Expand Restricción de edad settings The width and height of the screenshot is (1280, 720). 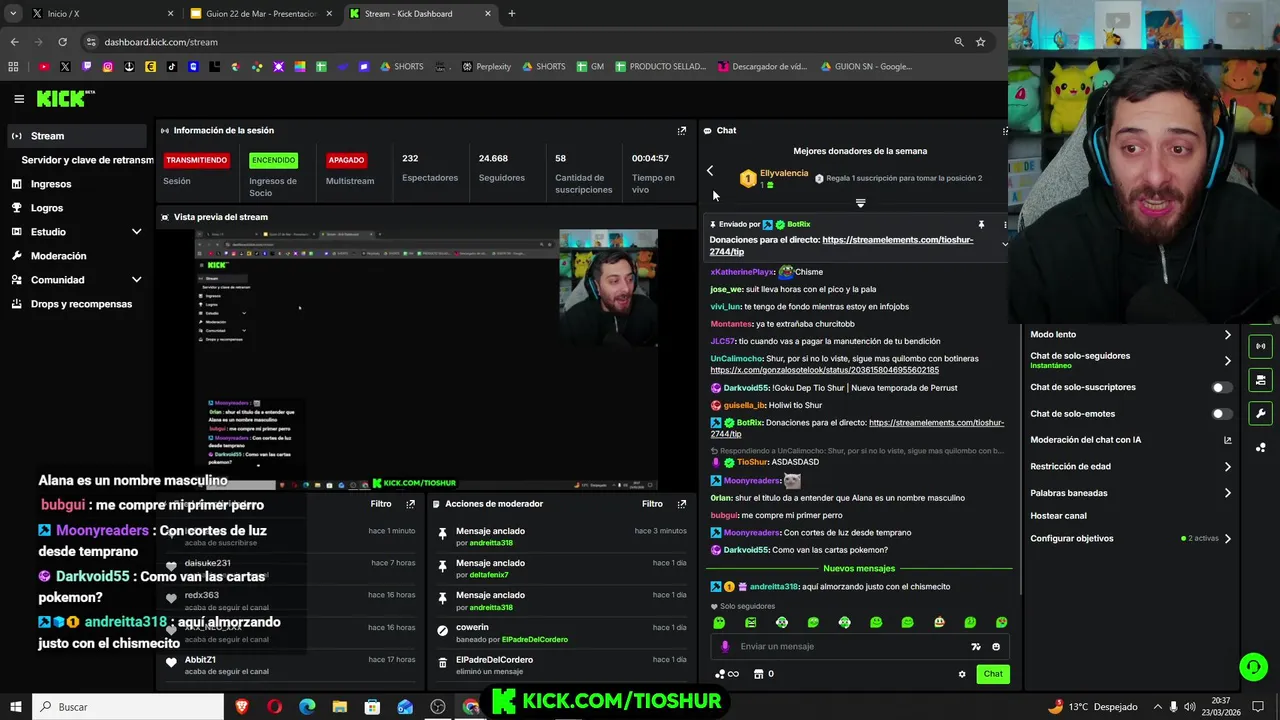pos(1131,466)
